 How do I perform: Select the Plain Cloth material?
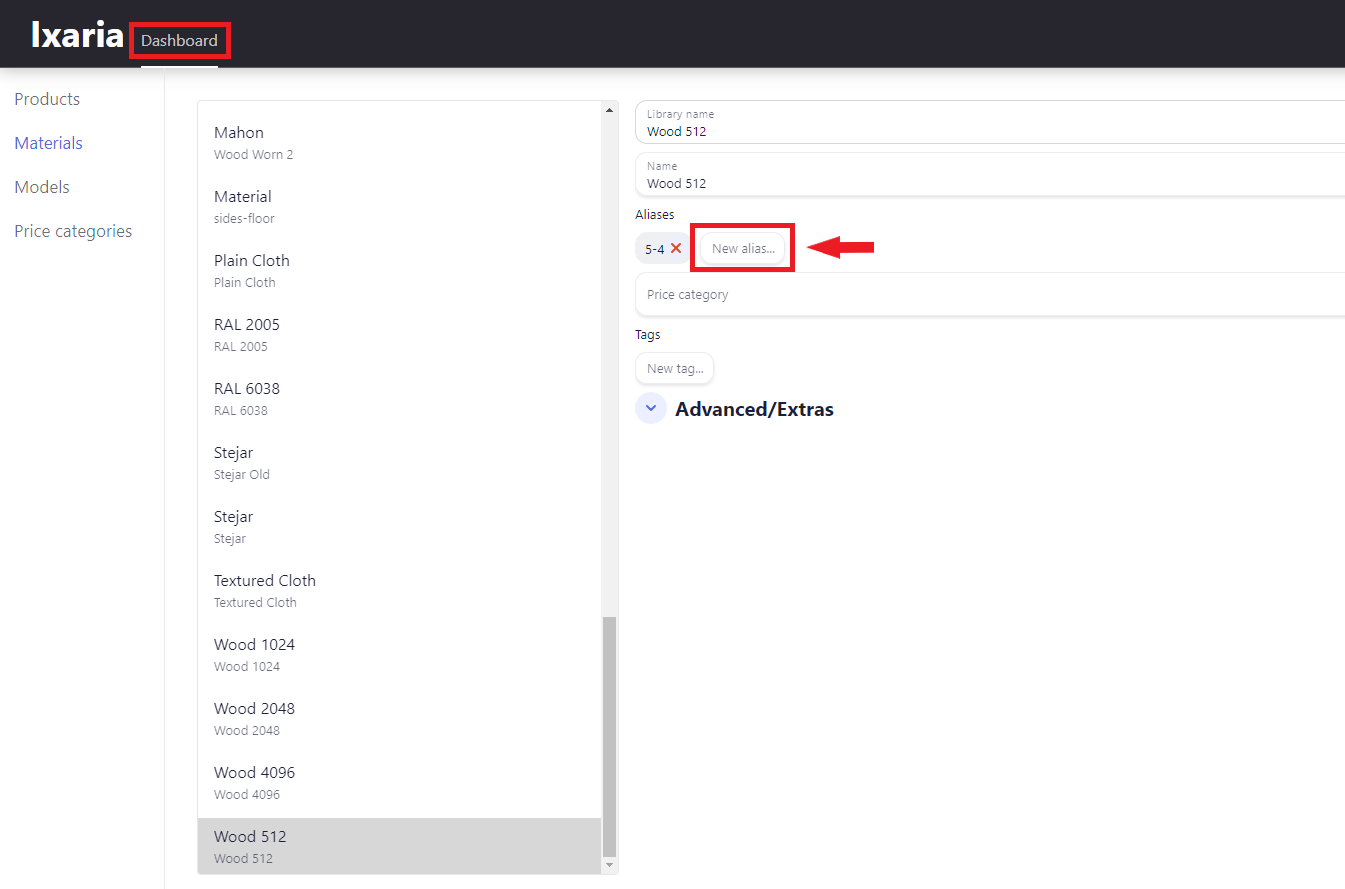coord(400,270)
